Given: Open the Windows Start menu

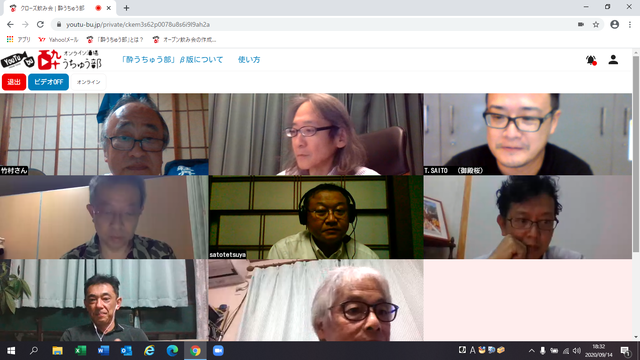Looking at the screenshot, I should point(11,351).
